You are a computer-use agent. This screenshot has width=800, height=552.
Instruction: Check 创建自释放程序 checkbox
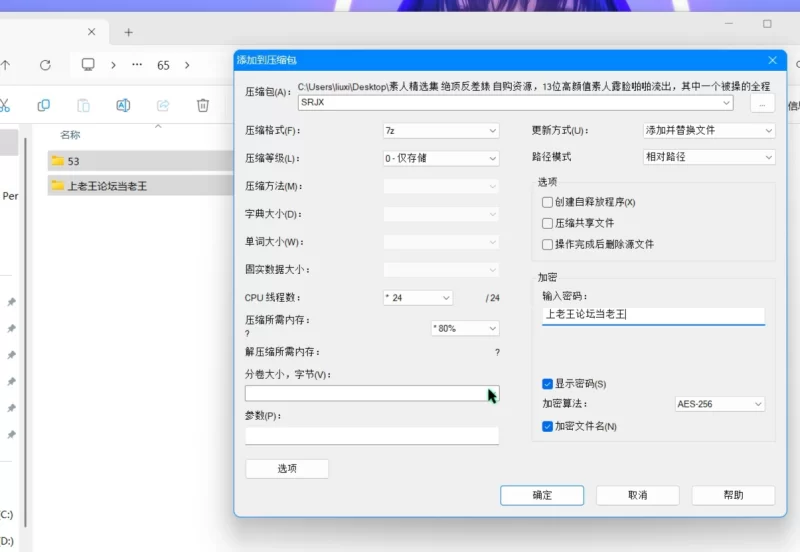point(547,202)
